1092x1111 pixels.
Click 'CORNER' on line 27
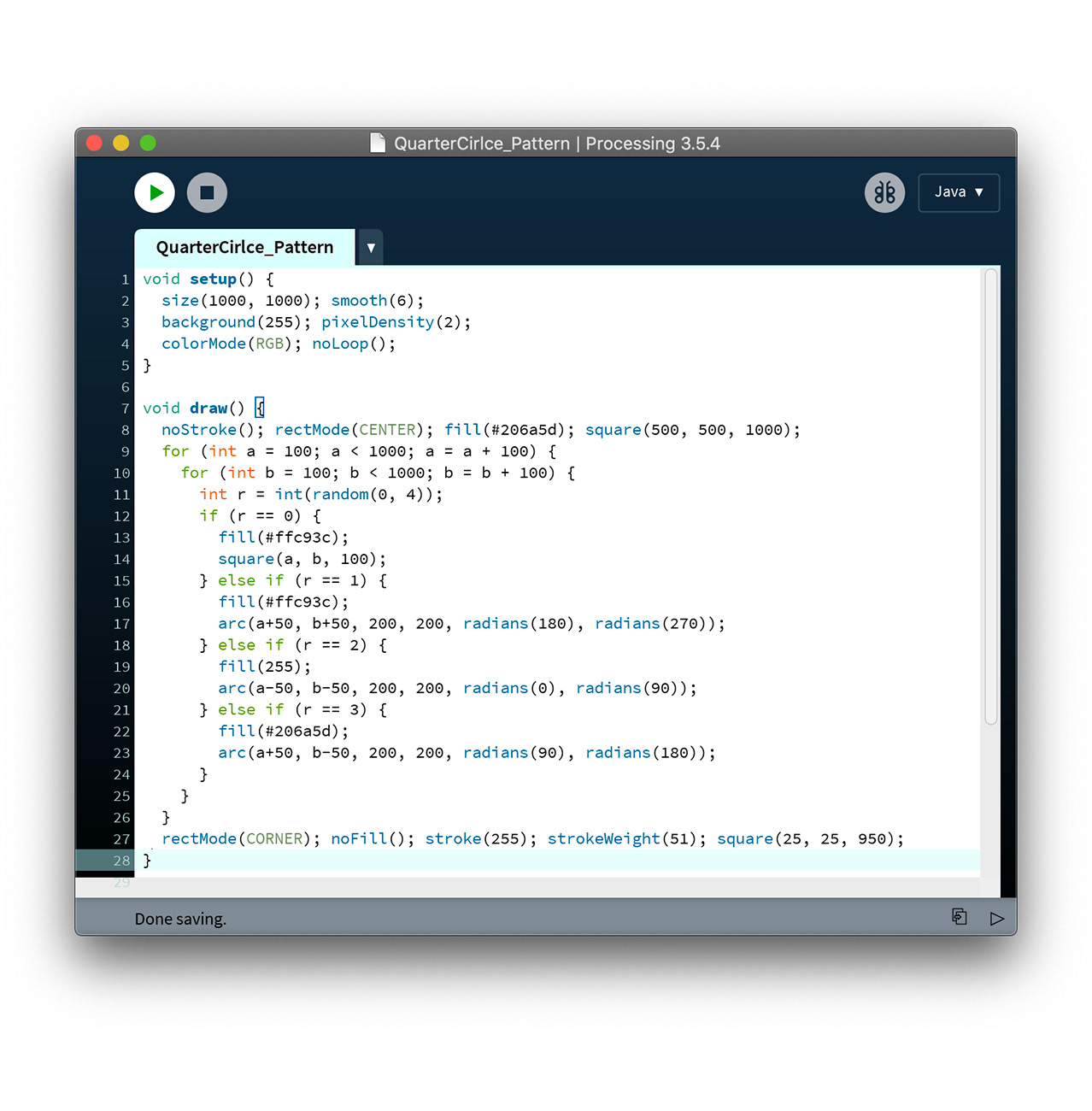point(274,839)
